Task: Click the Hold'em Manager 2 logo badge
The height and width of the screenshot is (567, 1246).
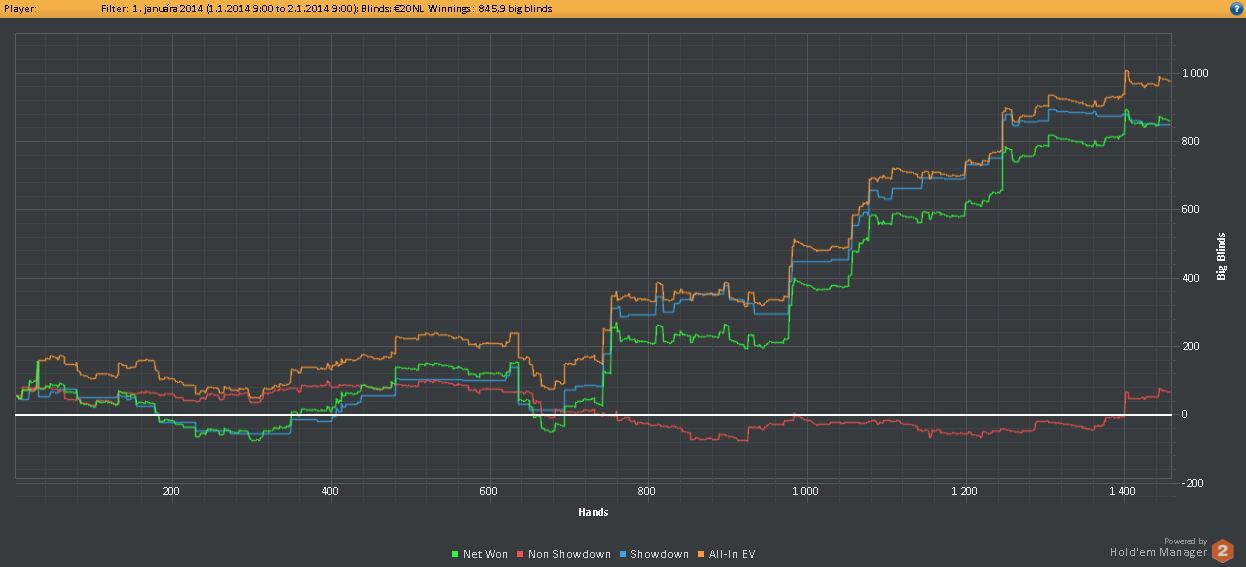Action: (1222, 551)
